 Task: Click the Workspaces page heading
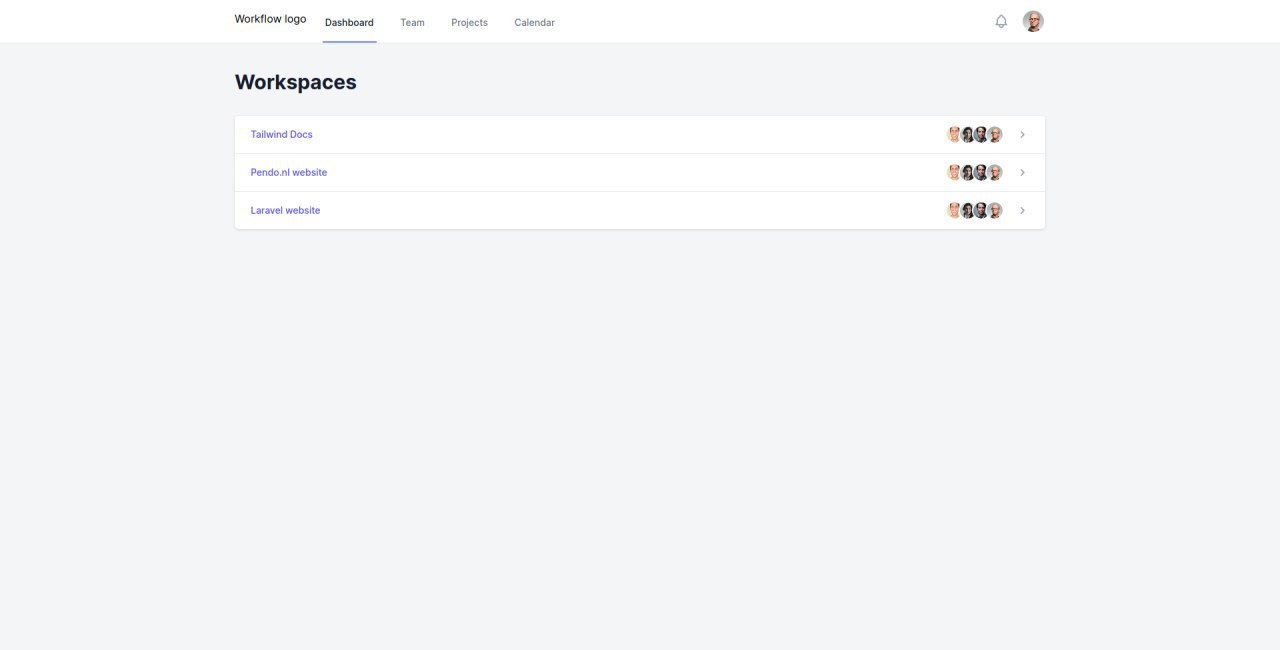point(295,82)
